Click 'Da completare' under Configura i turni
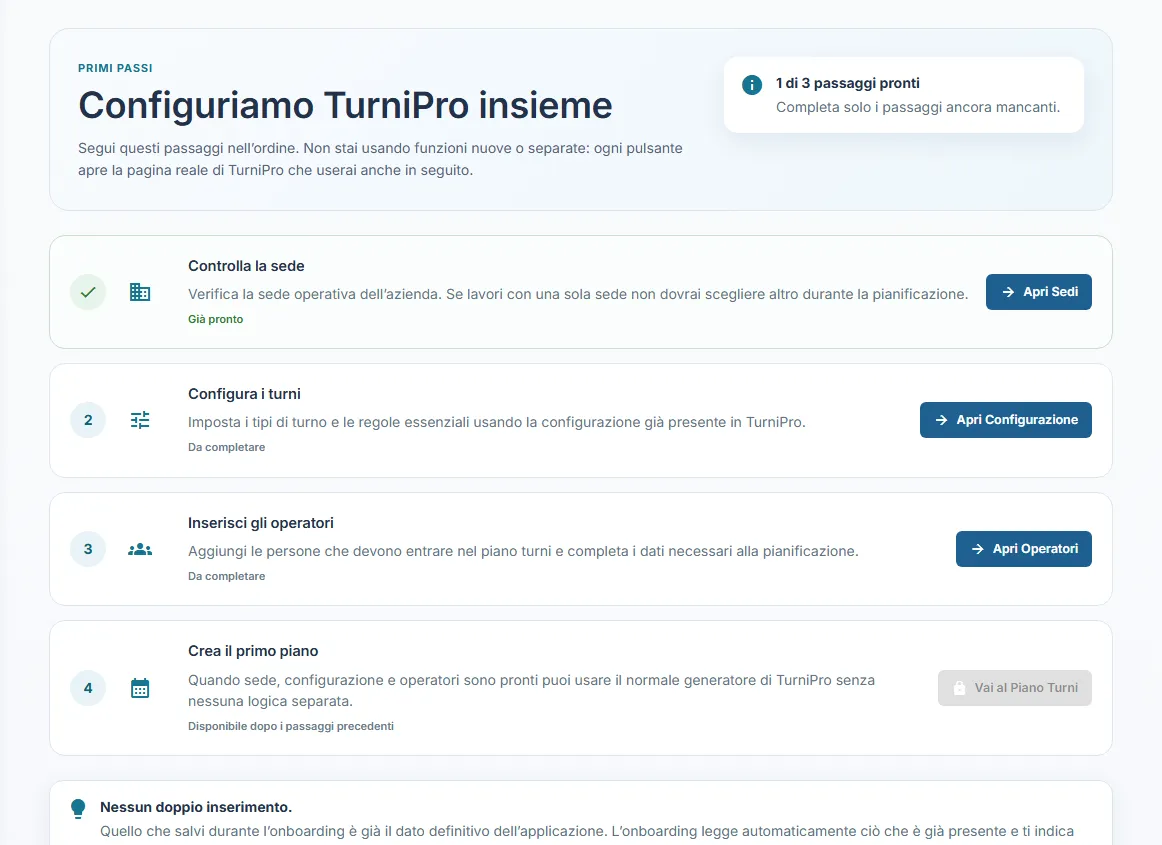Viewport: 1162px width, 845px height. [x=227, y=447]
